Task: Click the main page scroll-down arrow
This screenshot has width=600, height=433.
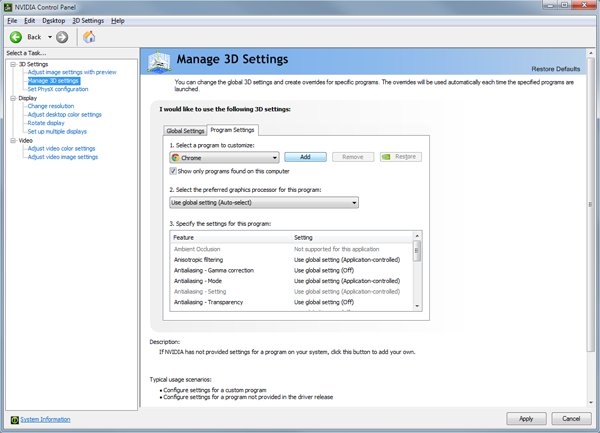Action: coord(590,402)
